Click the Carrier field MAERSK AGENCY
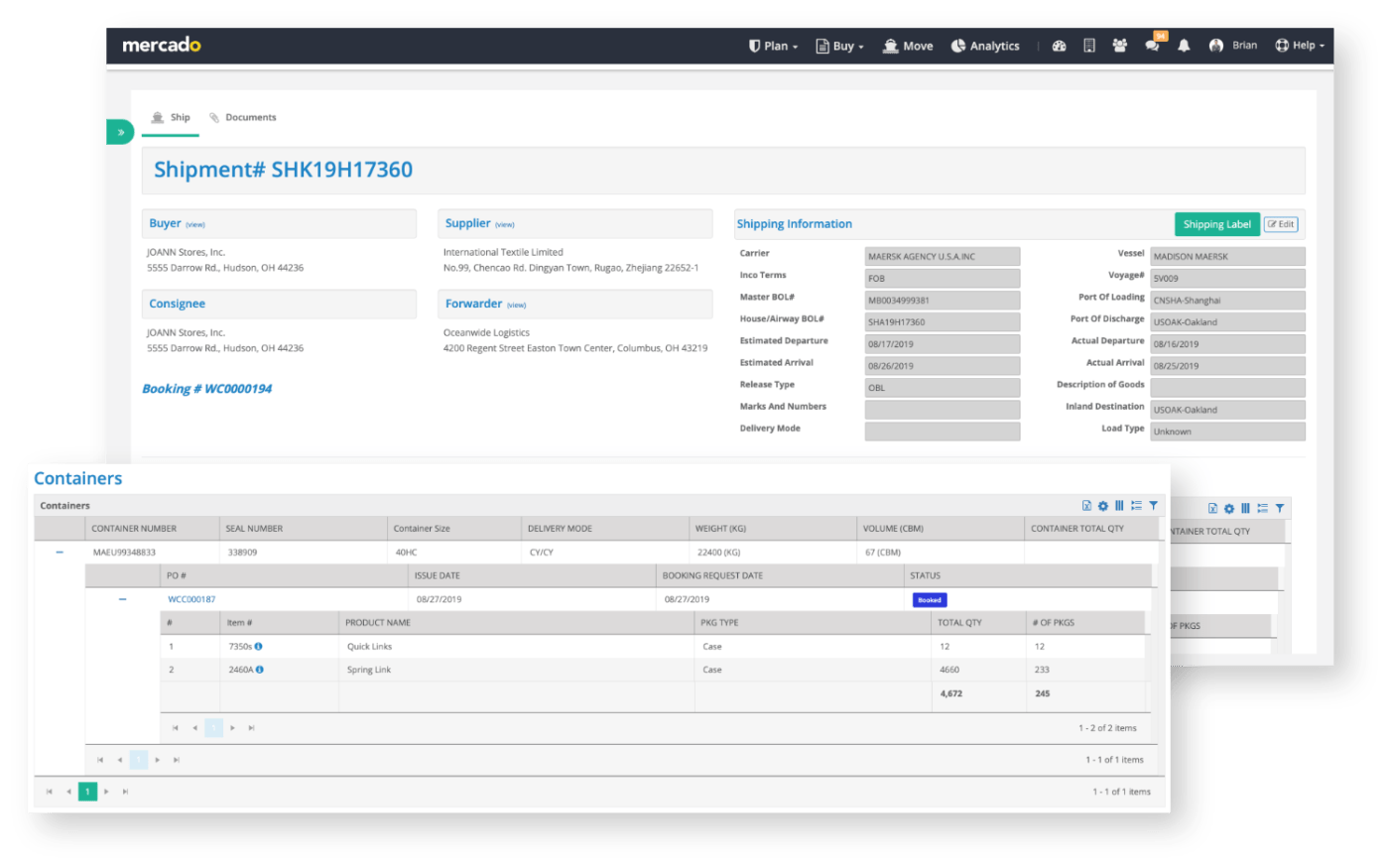 [x=943, y=256]
